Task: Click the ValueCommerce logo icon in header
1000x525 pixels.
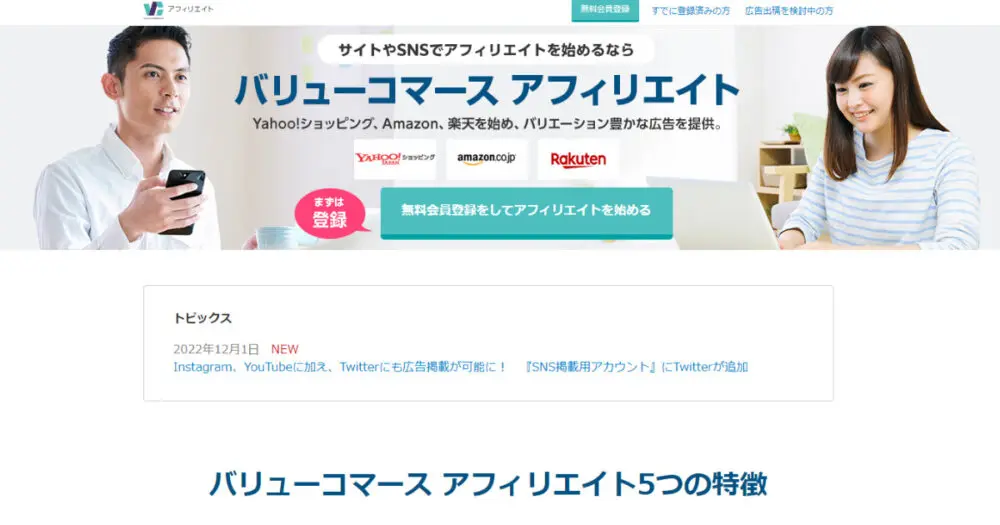Action: point(154,9)
